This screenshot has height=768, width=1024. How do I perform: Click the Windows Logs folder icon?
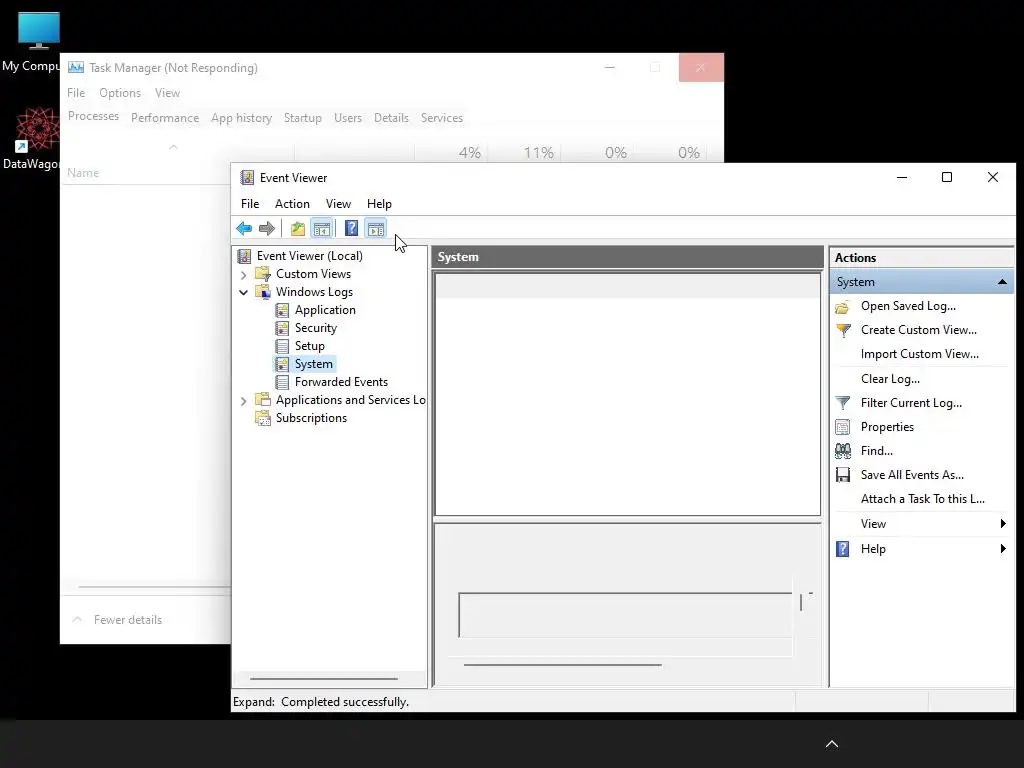263,292
